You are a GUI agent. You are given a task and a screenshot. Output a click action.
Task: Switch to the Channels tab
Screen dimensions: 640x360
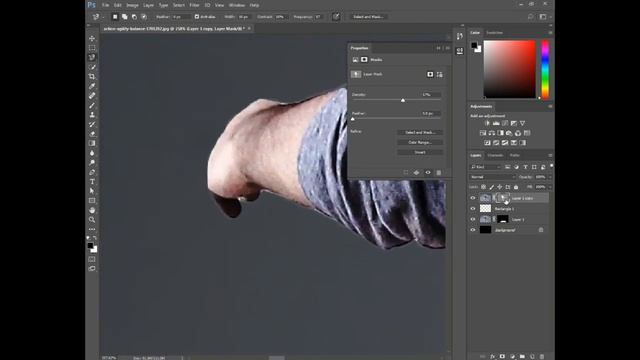point(495,156)
